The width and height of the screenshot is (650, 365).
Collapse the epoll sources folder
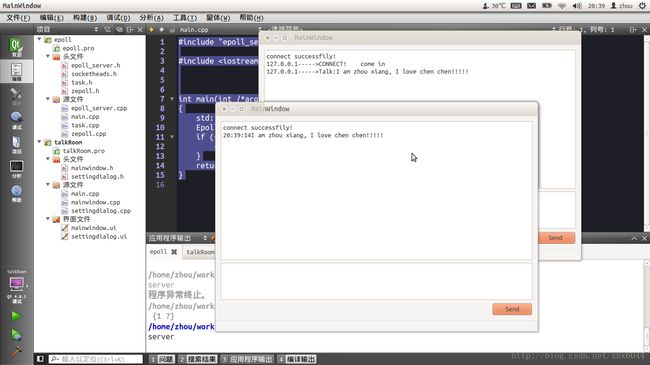pos(48,99)
